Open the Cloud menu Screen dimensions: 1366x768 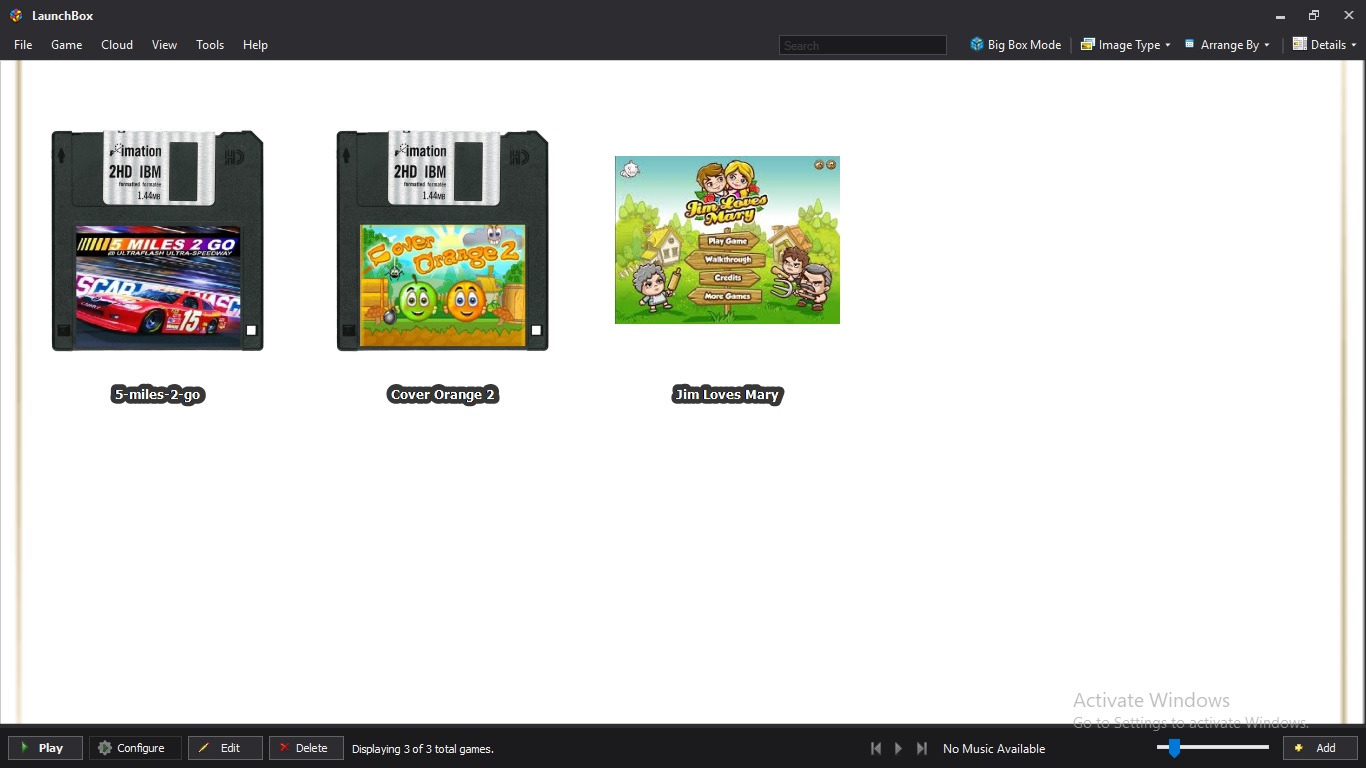(x=117, y=45)
